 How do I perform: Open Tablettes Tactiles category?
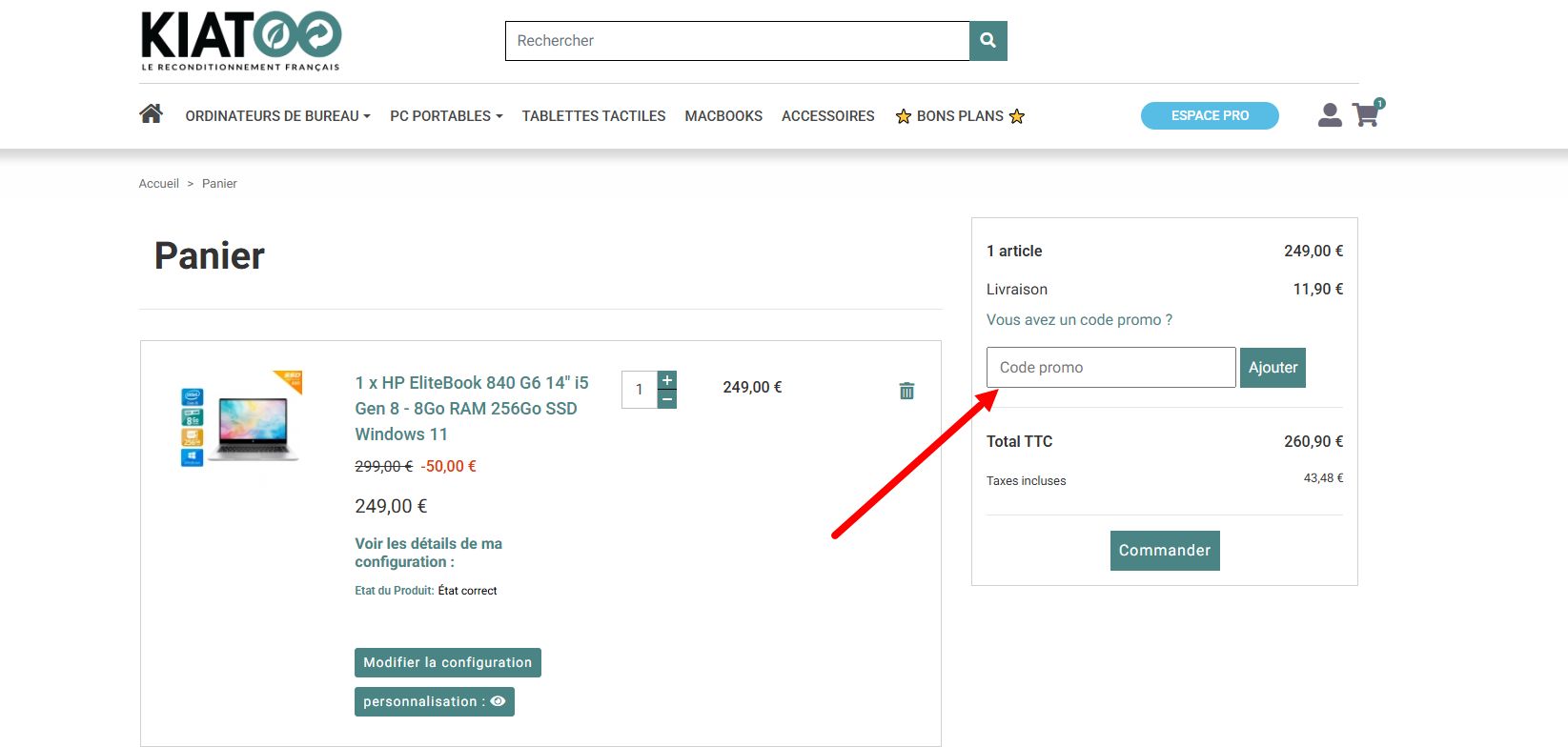point(594,116)
